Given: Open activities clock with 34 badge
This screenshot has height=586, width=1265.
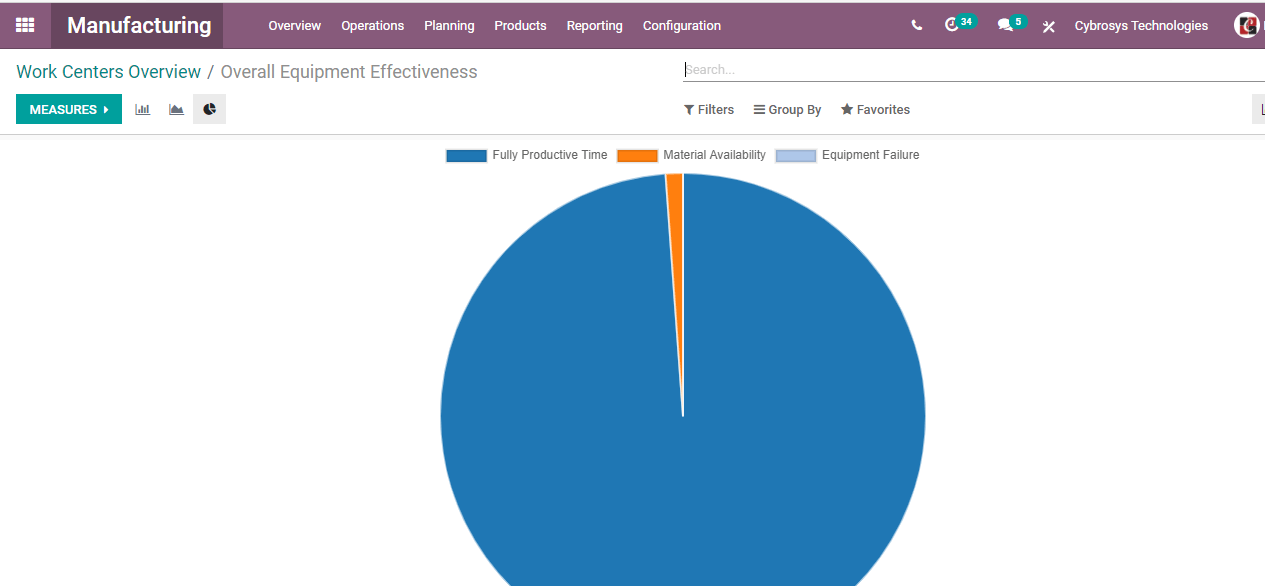Looking at the screenshot, I should pos(959,25).
